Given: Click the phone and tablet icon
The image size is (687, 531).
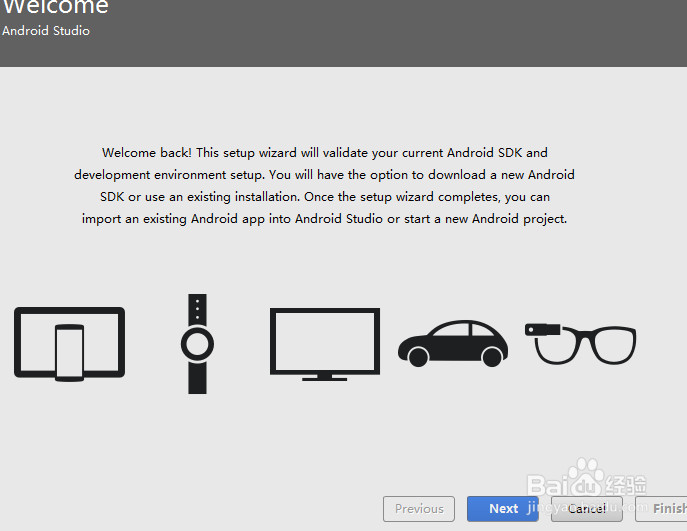Looking at the screenshot, I should tap(70, 344).
